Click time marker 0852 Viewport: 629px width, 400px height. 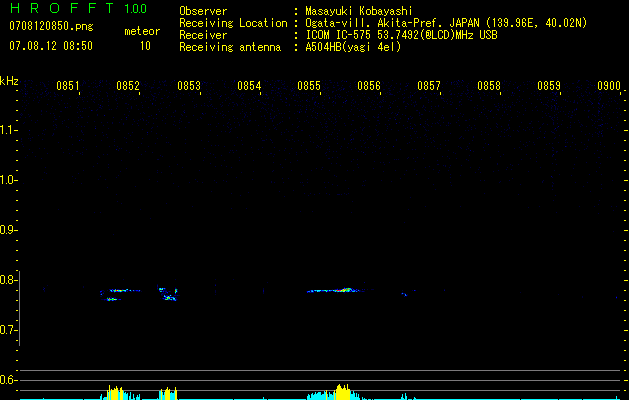click(x=128, y=86)
